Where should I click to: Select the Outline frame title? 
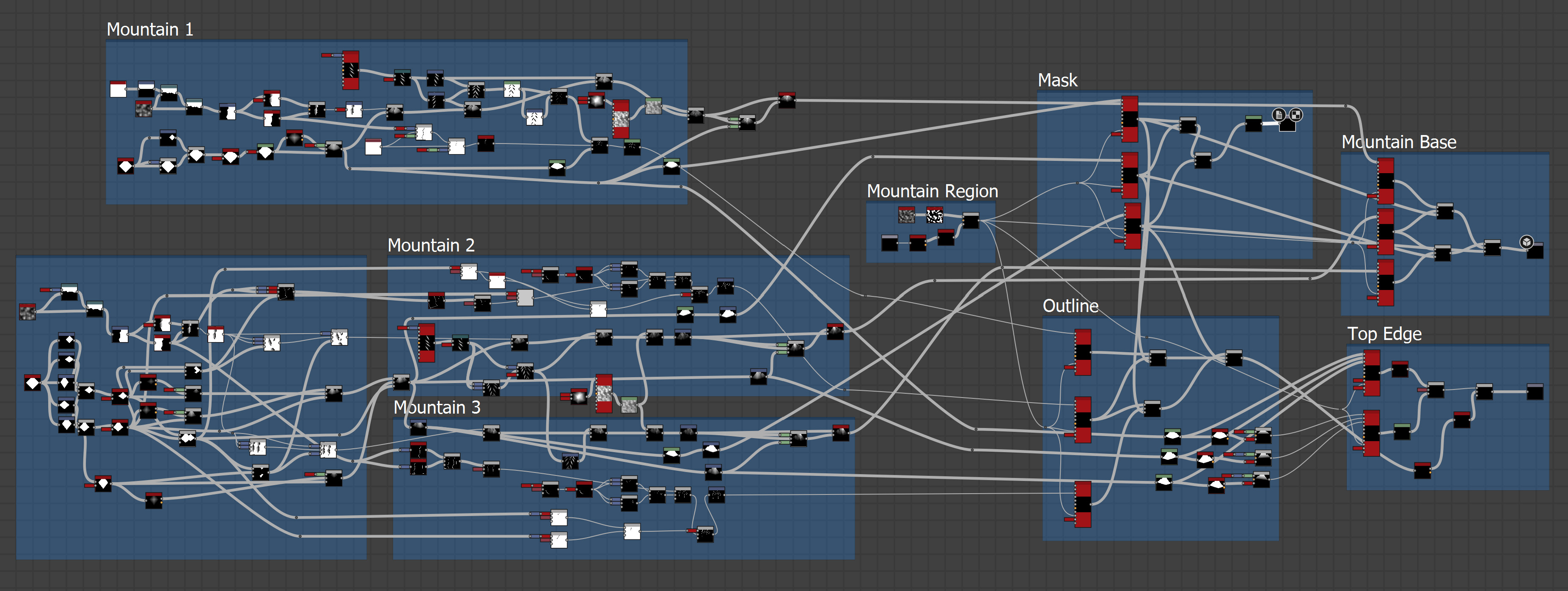(1071, 305)
